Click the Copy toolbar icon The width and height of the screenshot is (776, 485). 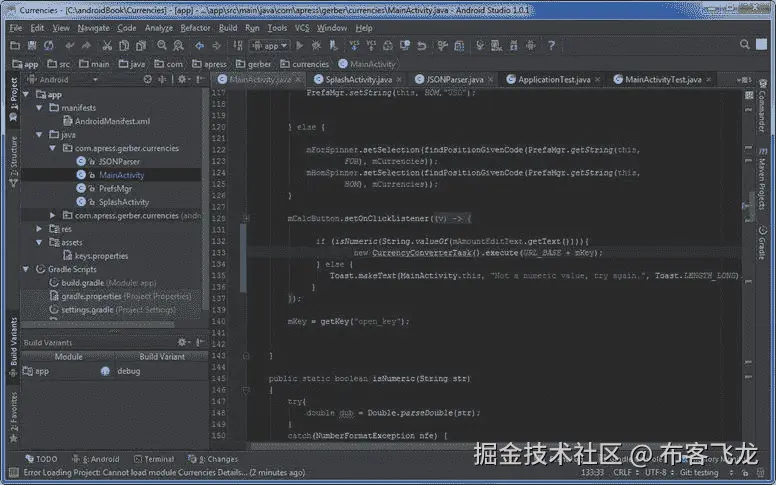tap(124, 46)
